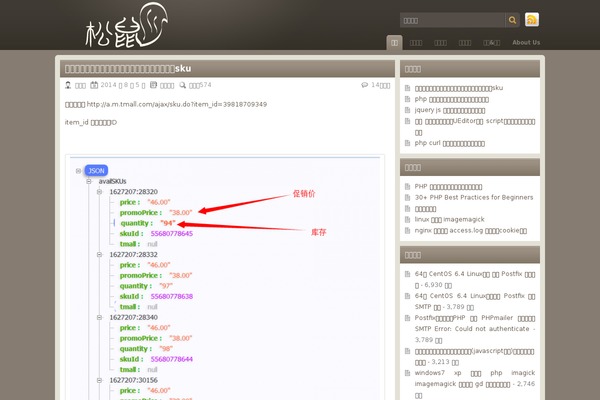Collapse node 1627207:28332
Image resolution: width=600 pixels, height=400 pixels.
99,255
